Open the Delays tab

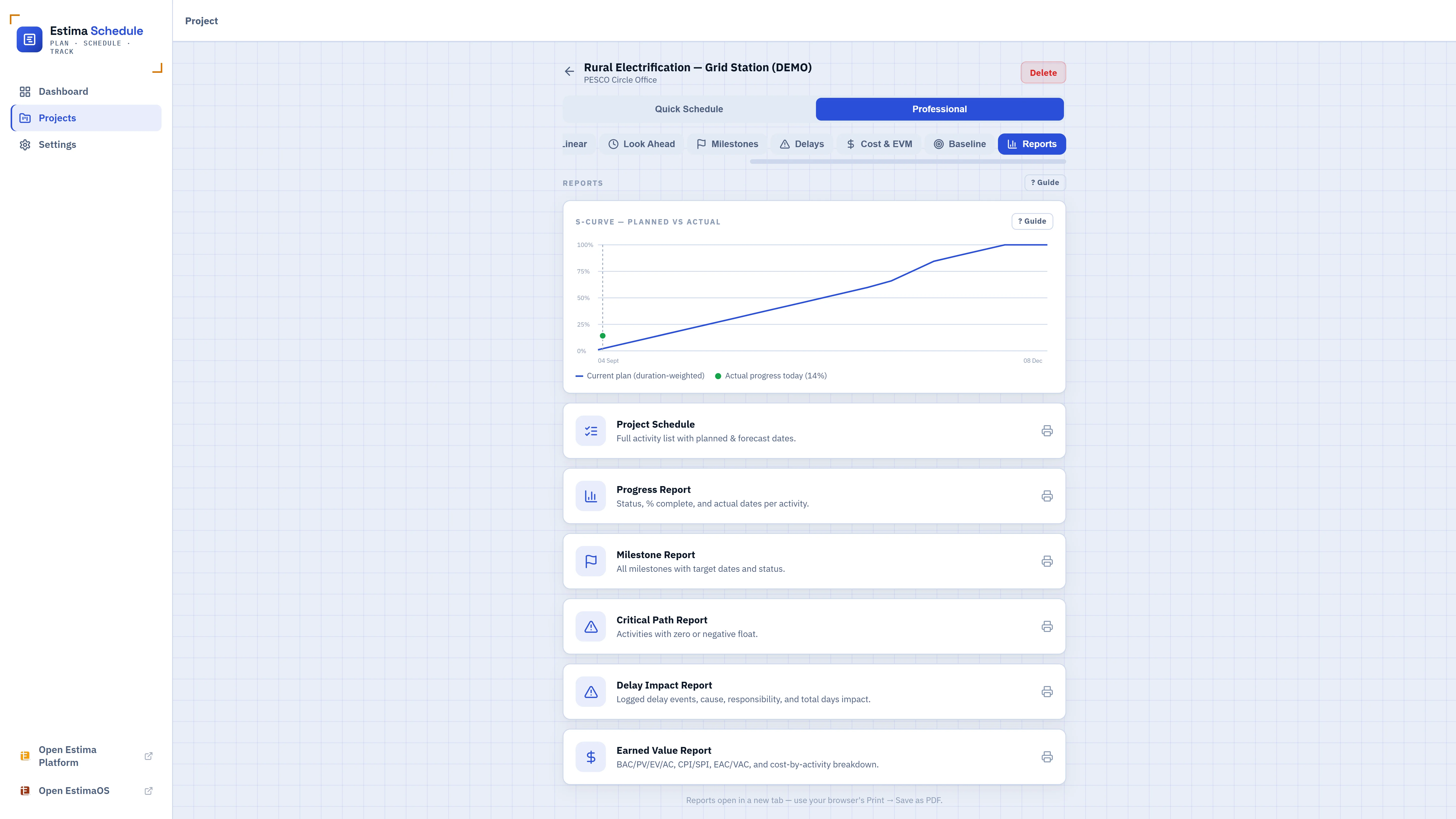(802, 144)
